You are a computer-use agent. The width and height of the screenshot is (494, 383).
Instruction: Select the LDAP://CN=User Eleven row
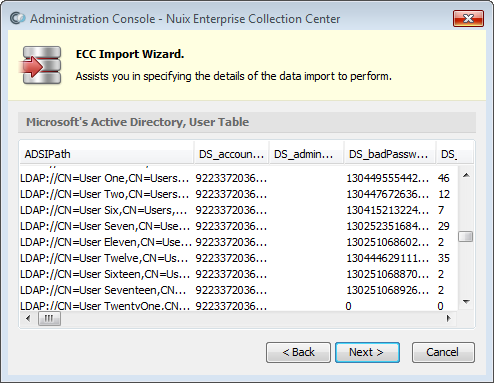click(238, 242)
